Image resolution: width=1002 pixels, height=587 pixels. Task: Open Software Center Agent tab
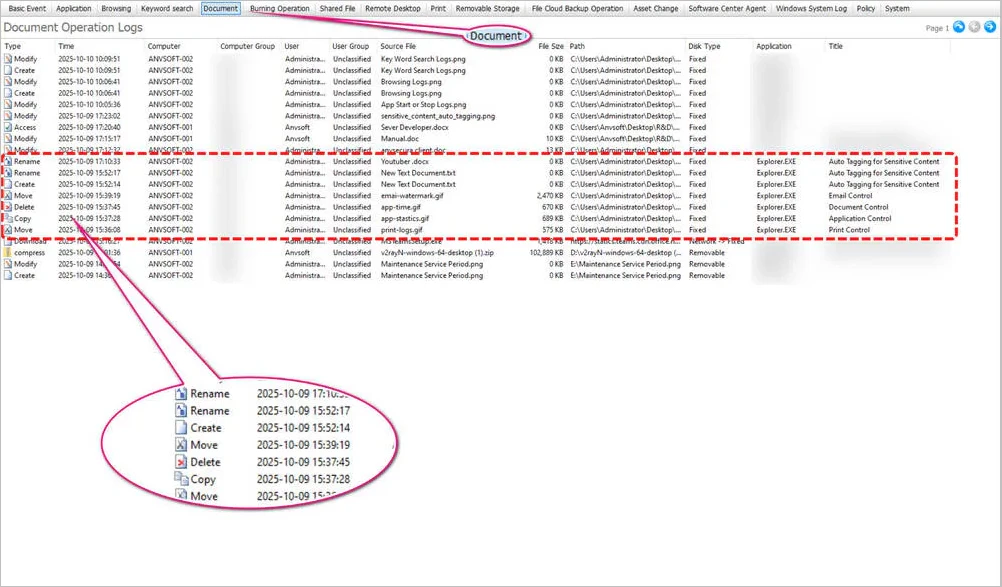click(x=727, y=8)
